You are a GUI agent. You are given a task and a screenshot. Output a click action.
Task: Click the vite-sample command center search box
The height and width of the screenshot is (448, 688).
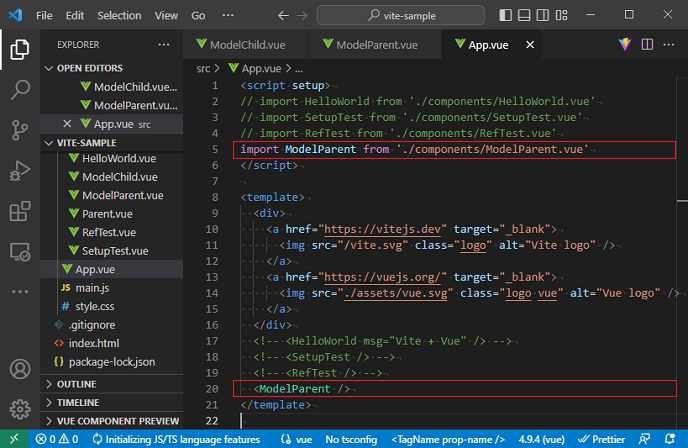401,15
